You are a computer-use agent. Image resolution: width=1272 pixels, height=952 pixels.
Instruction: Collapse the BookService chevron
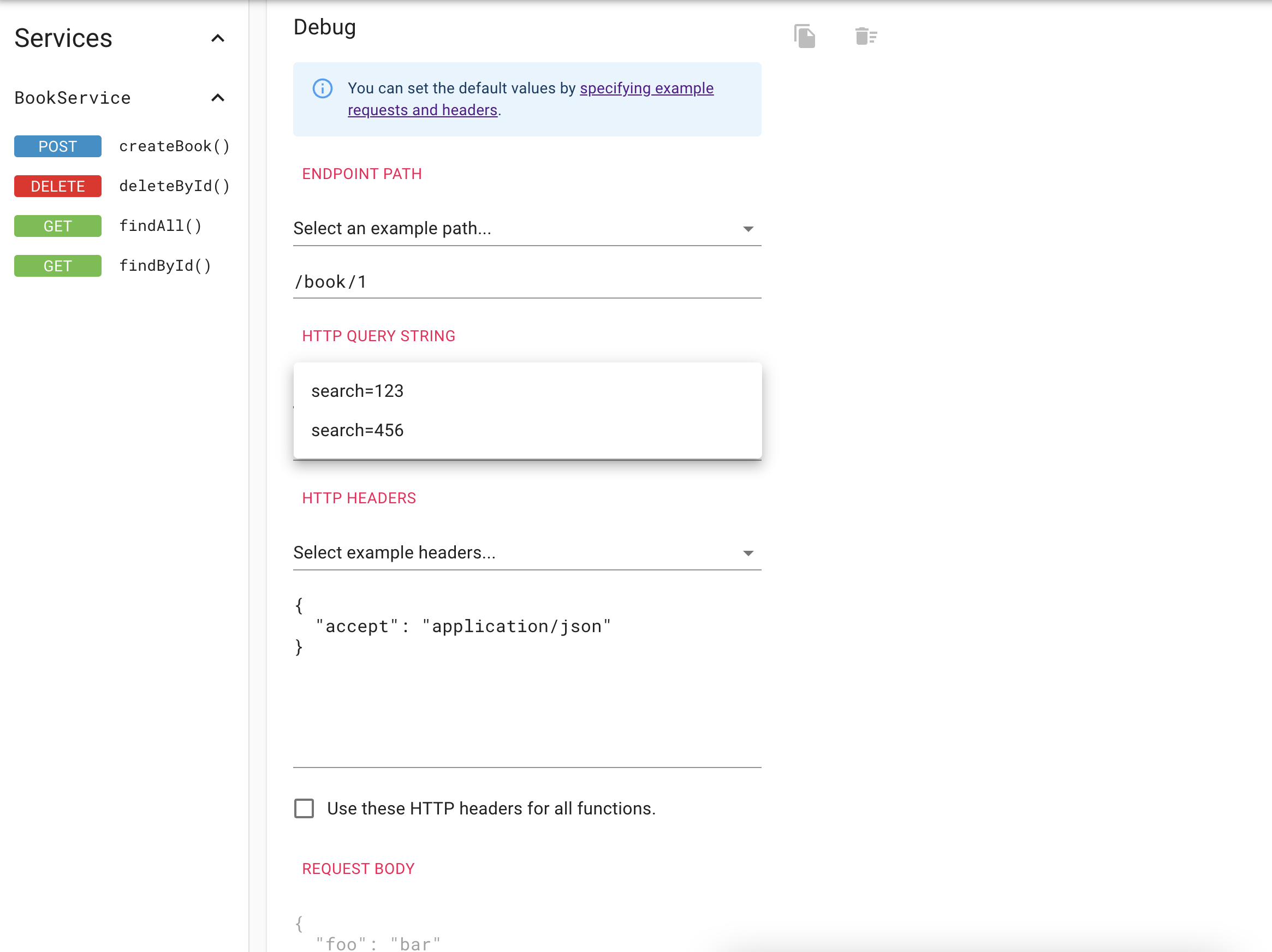pos(217,98)
